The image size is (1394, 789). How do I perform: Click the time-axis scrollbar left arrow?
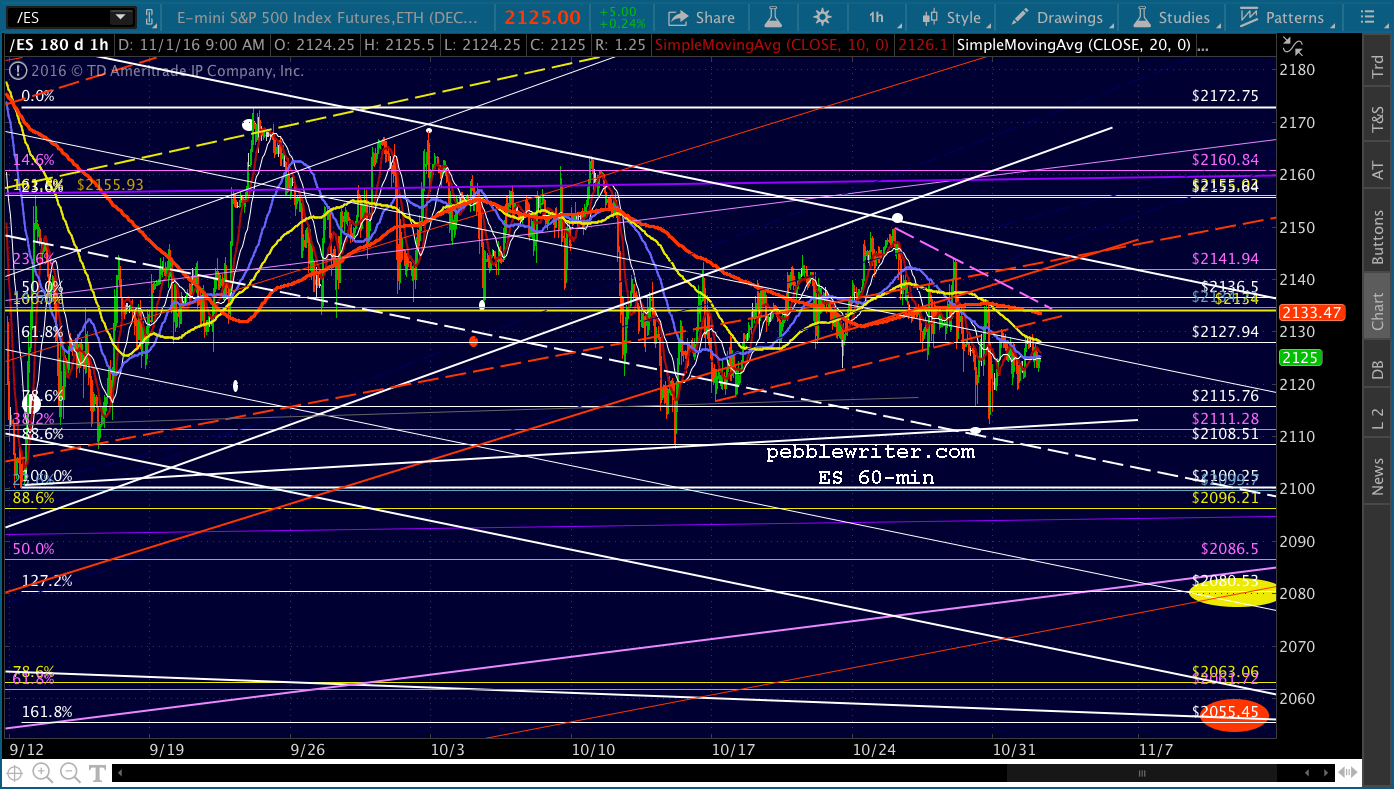[118, 772]
